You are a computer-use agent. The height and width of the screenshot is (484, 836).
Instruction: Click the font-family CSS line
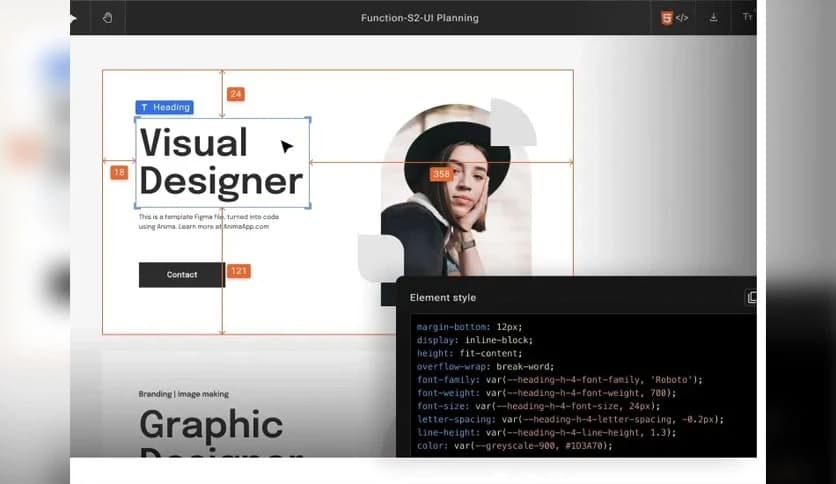pyautogui.click(x=559, y=379)
